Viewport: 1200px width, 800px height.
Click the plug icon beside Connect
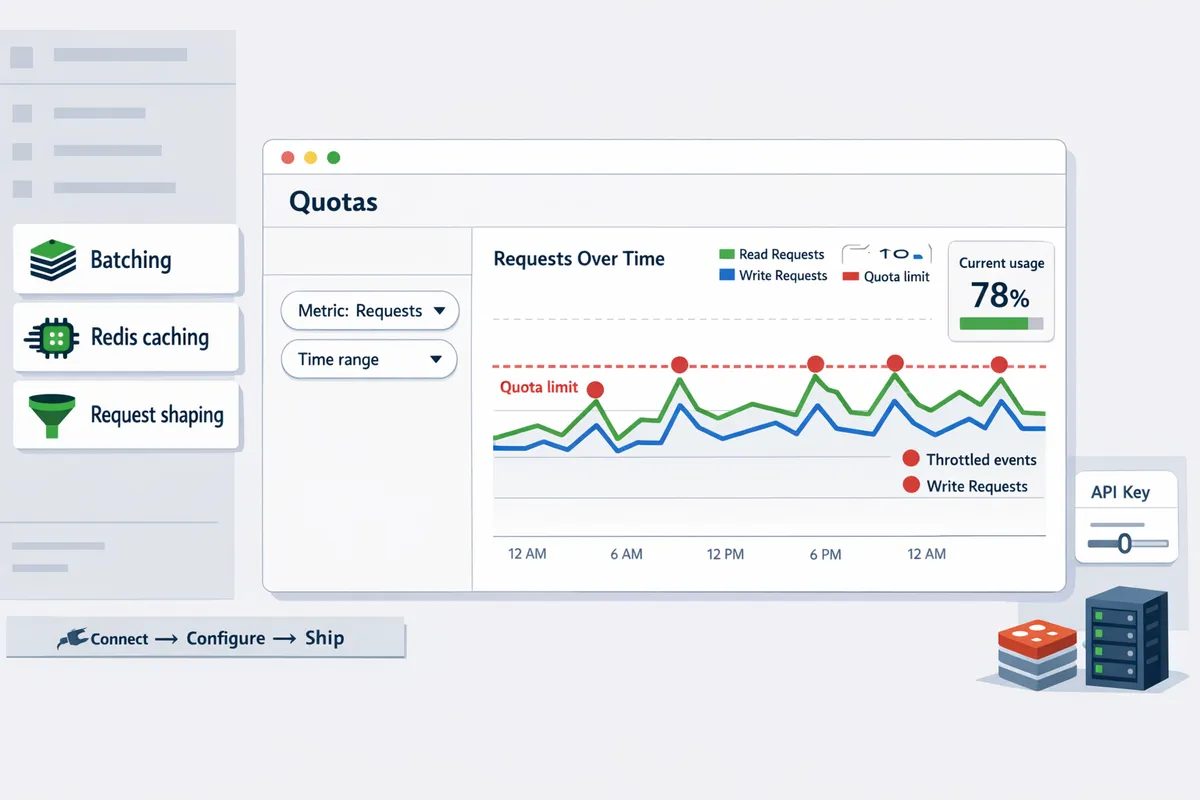tap(73, 638)
